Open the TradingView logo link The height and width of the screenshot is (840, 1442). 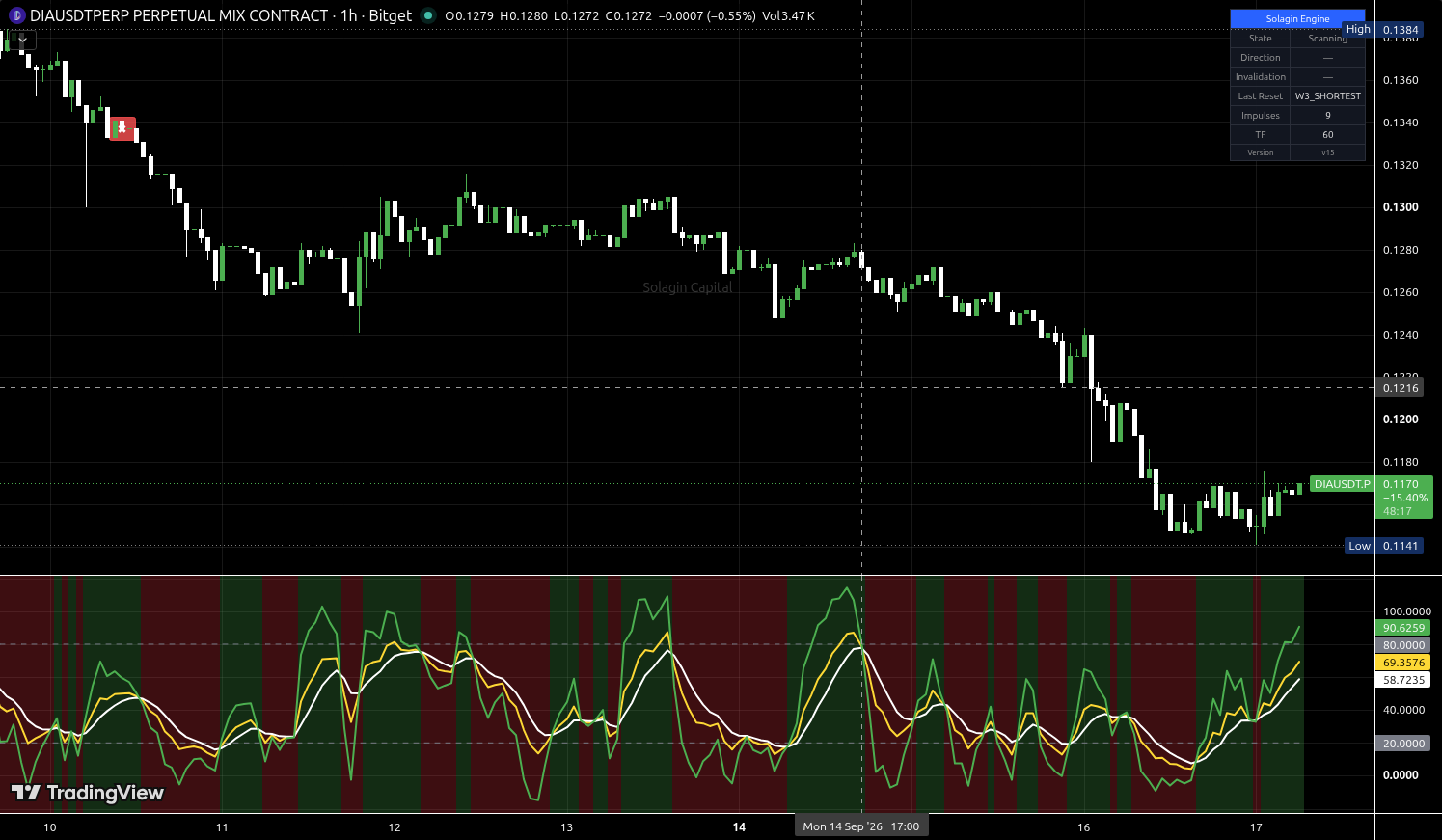(x=88, y=793)
